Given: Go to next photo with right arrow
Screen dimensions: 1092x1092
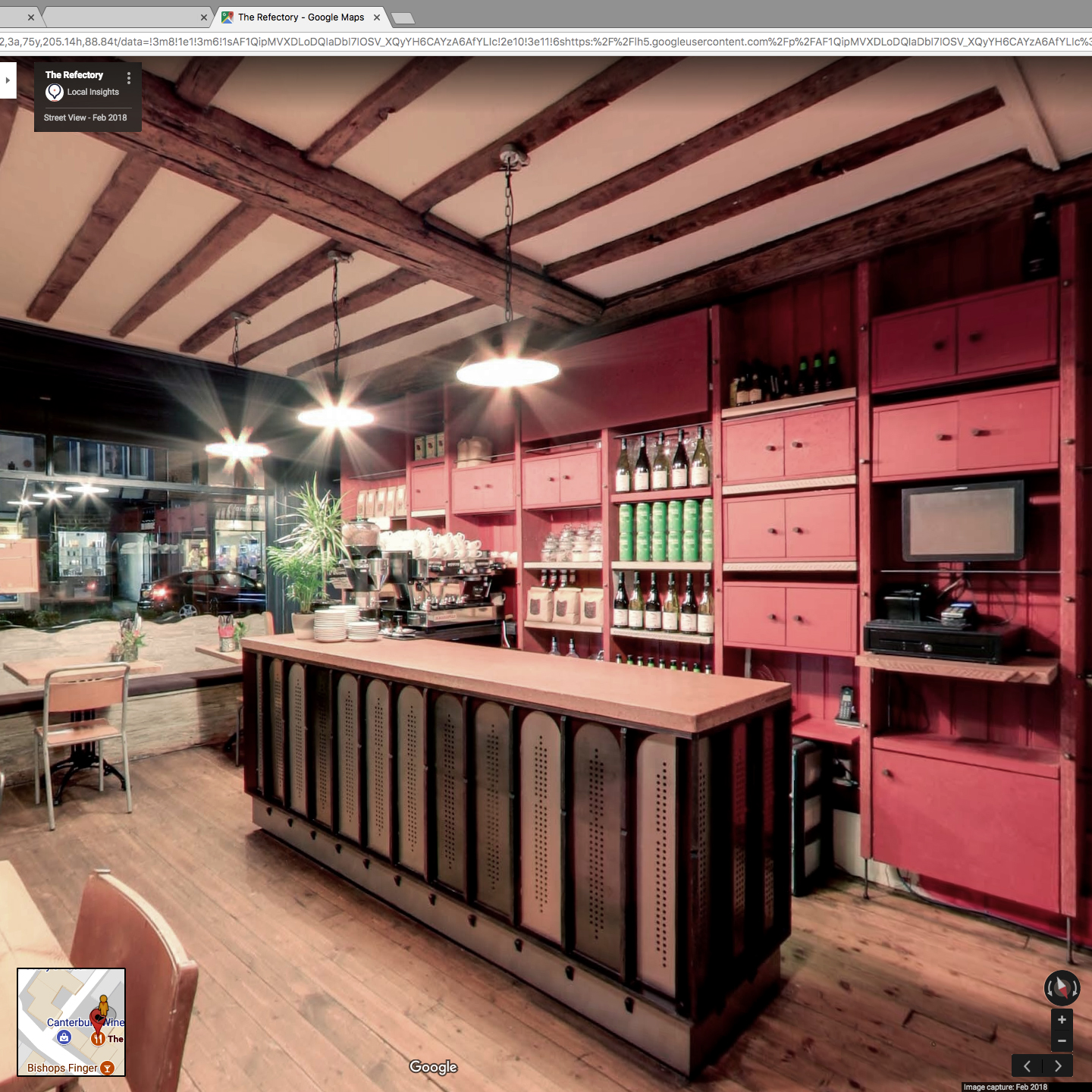Looking at the screenshot, I should (1059, 1065).
